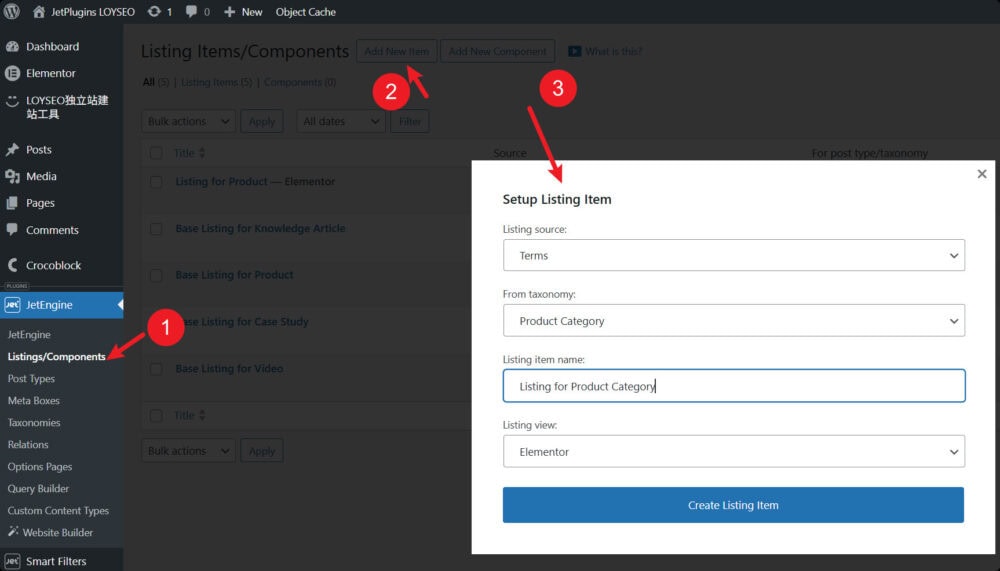Open the JetEngine submenu item

29,334
